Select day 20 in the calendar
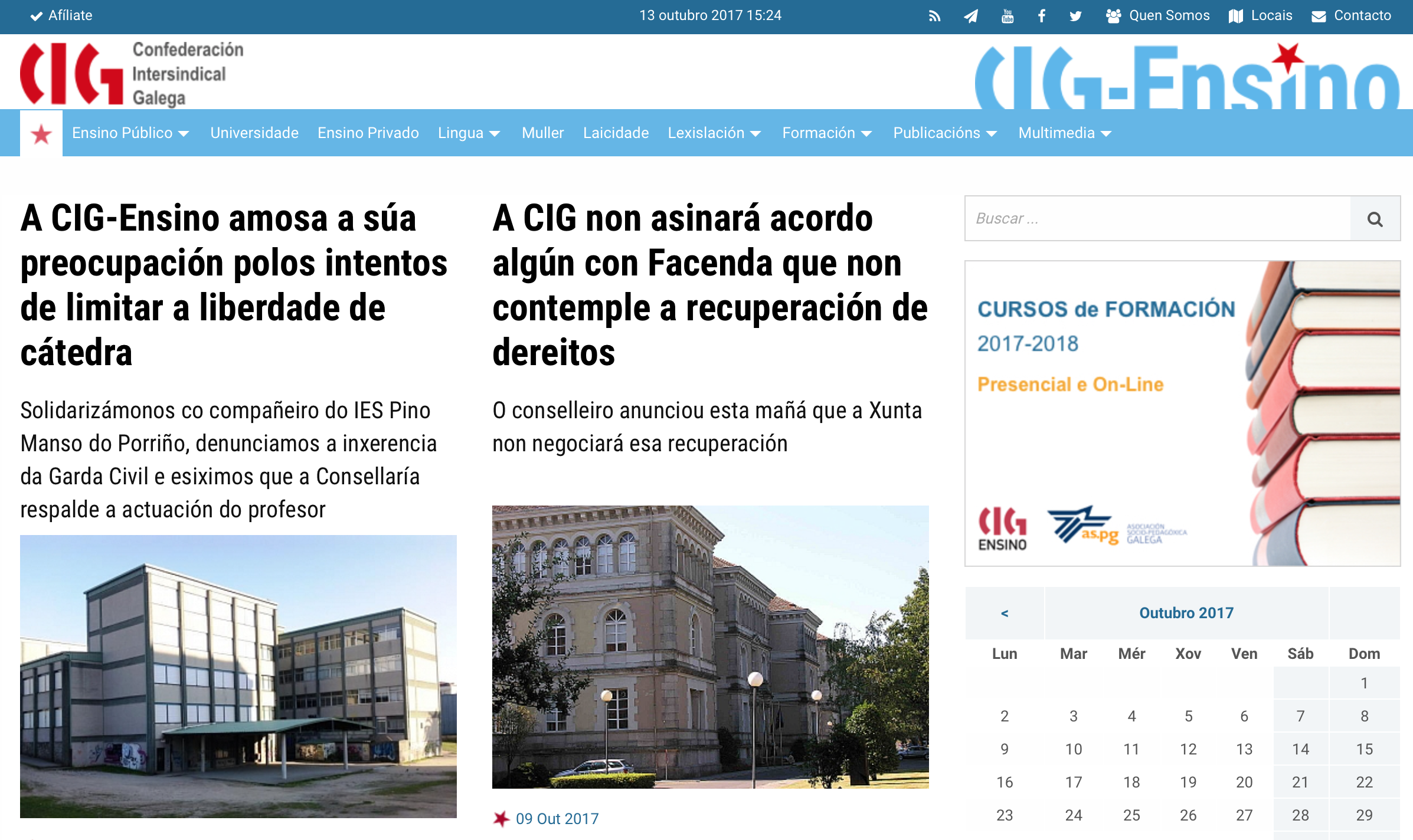The image size is (1413, 840). [x=1244, y=782]
